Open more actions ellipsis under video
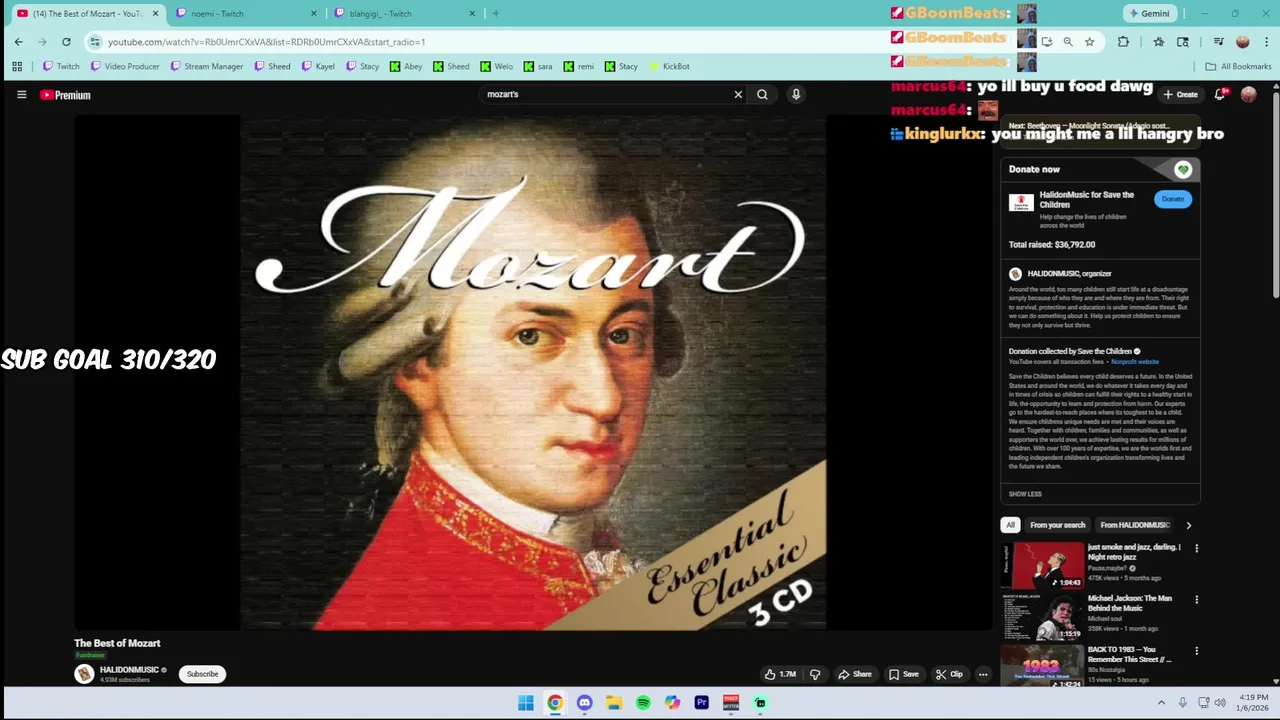This screenshot has height=720, width=1280. (983, 674)
